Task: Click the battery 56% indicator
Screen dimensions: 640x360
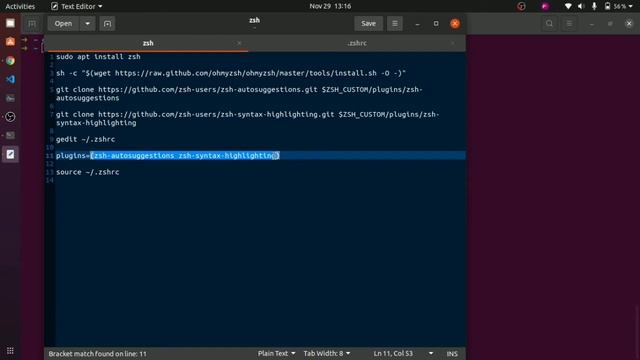Action: pos(616,6)
